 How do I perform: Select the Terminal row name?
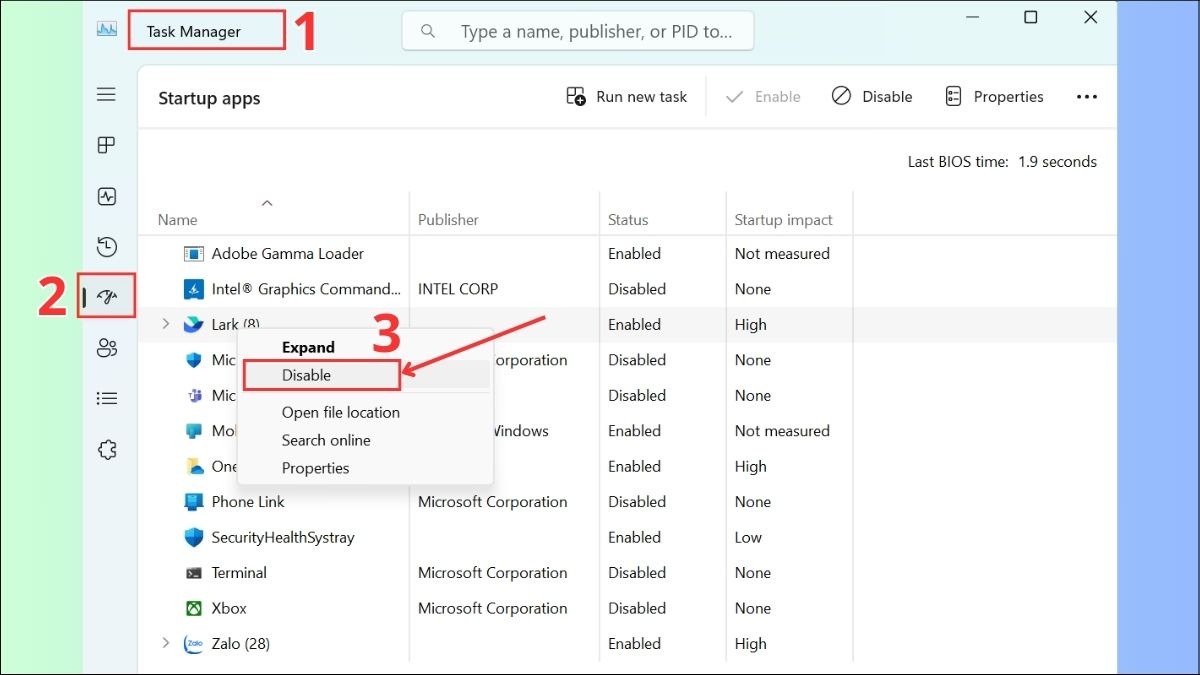tap(239, 573)
